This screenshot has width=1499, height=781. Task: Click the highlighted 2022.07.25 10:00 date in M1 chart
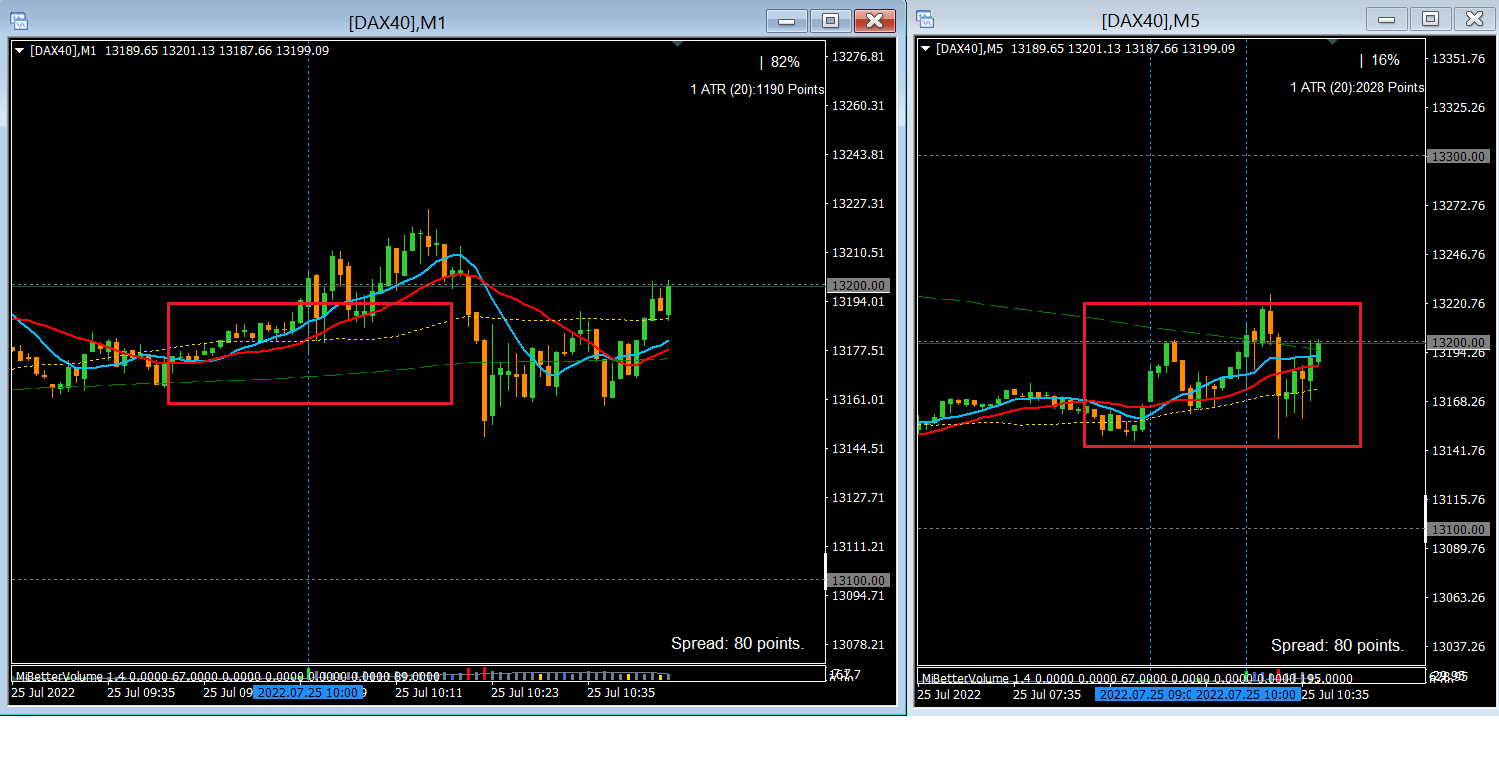(307, 693)
